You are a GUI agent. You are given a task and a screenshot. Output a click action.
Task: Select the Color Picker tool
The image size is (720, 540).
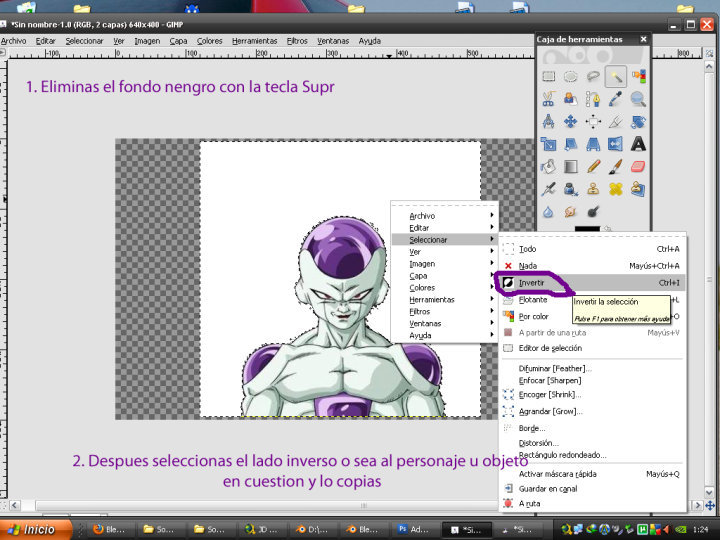(x=616, y=99)
